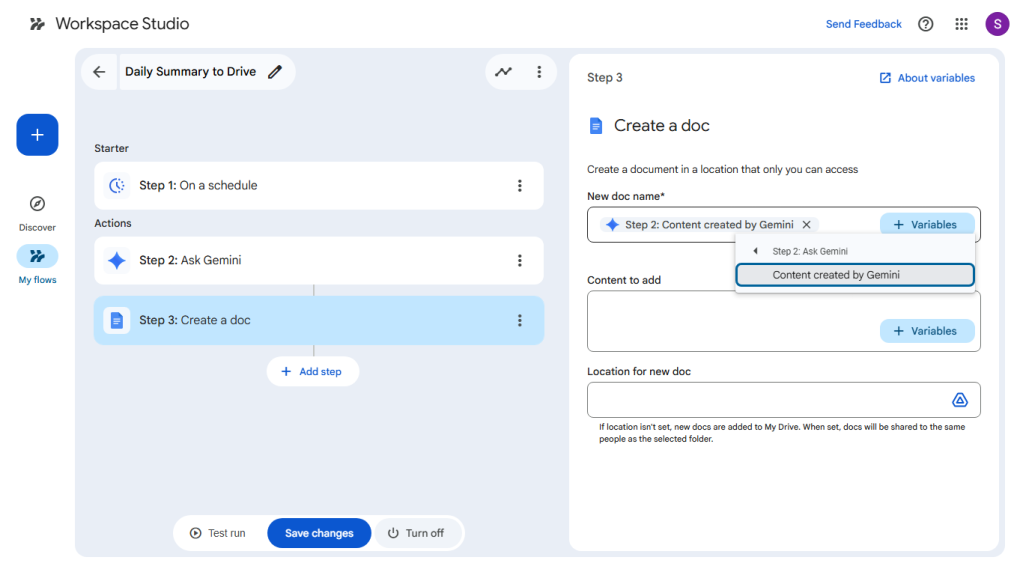
Task: Select Step 2: Ask Gemini card
Action: (318, 260)
